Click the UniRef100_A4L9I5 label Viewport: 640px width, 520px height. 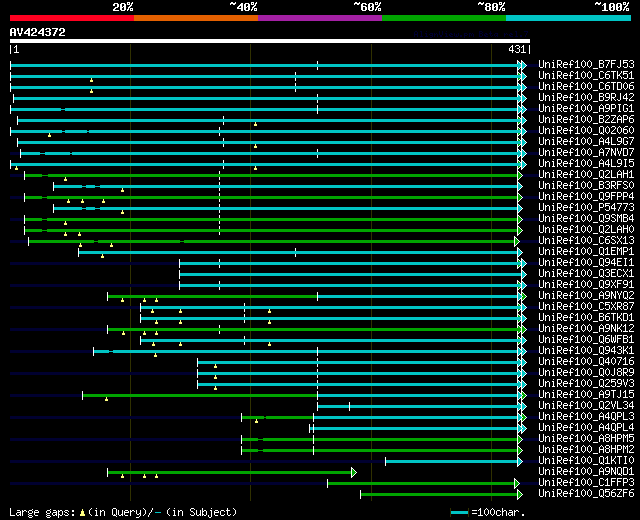pyautogui.click(x=586, y=164)
